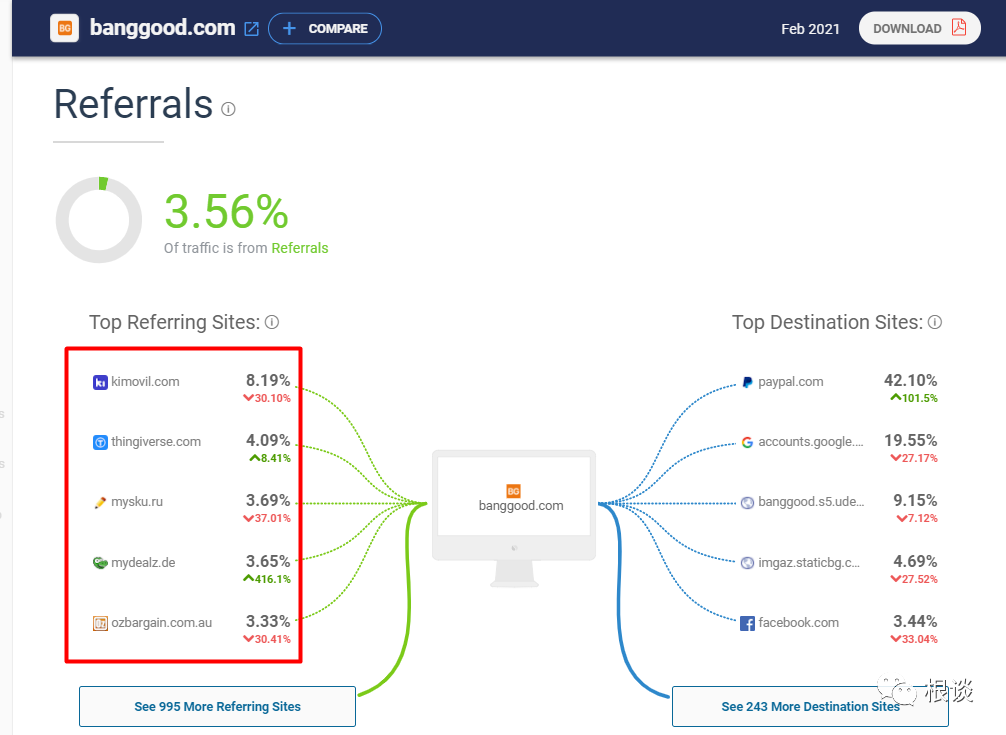Select accounts.google destination site
The image size is (1006, 735).
pos(810,442)
